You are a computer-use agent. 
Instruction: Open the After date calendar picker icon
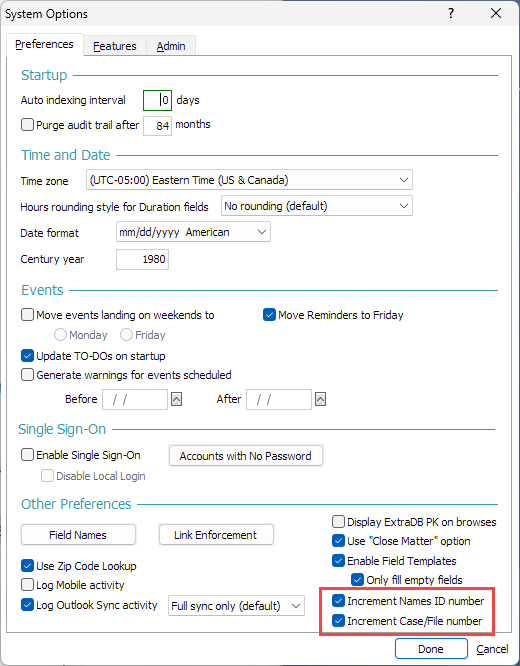[320, 399]
